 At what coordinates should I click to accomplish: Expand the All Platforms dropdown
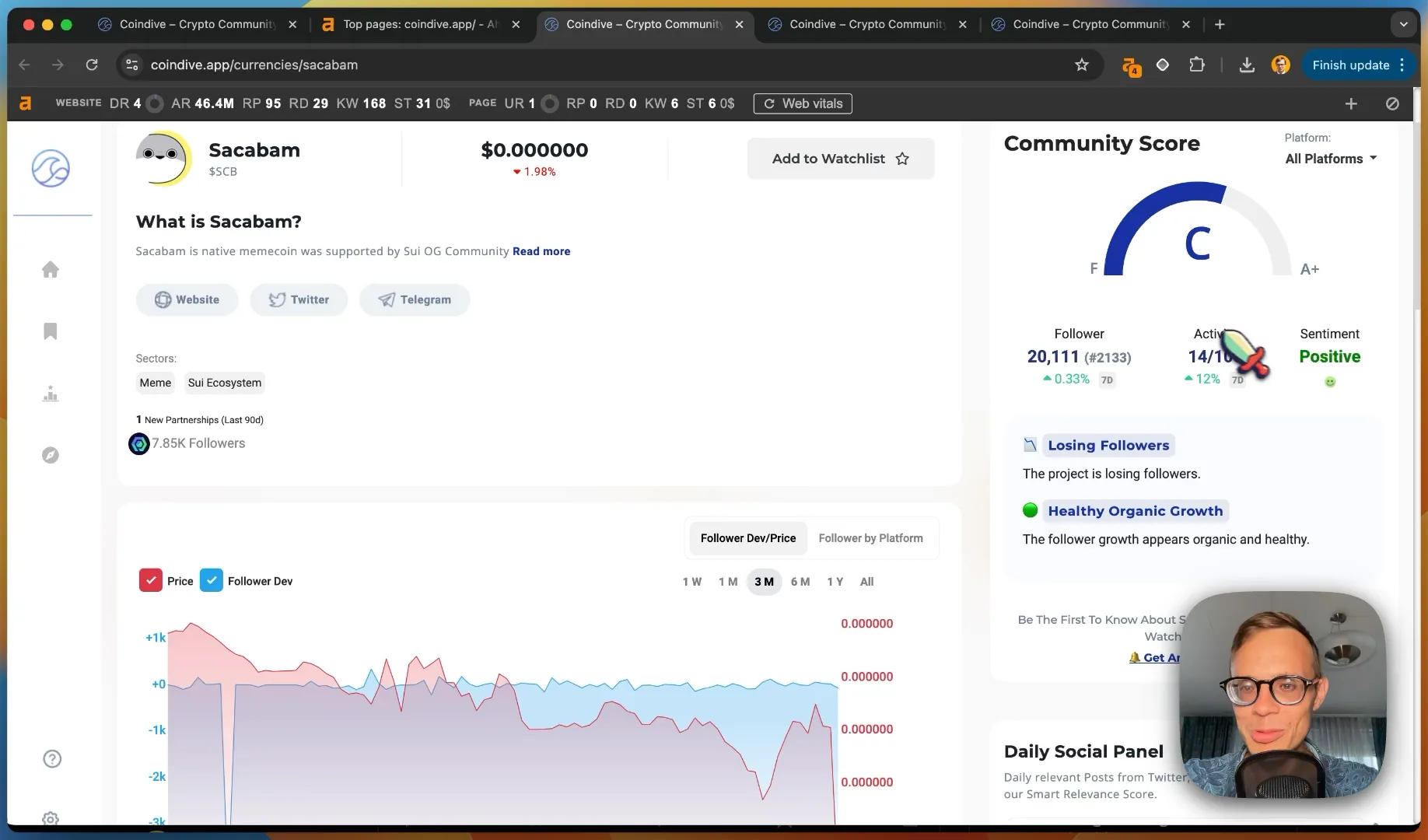1331,159
